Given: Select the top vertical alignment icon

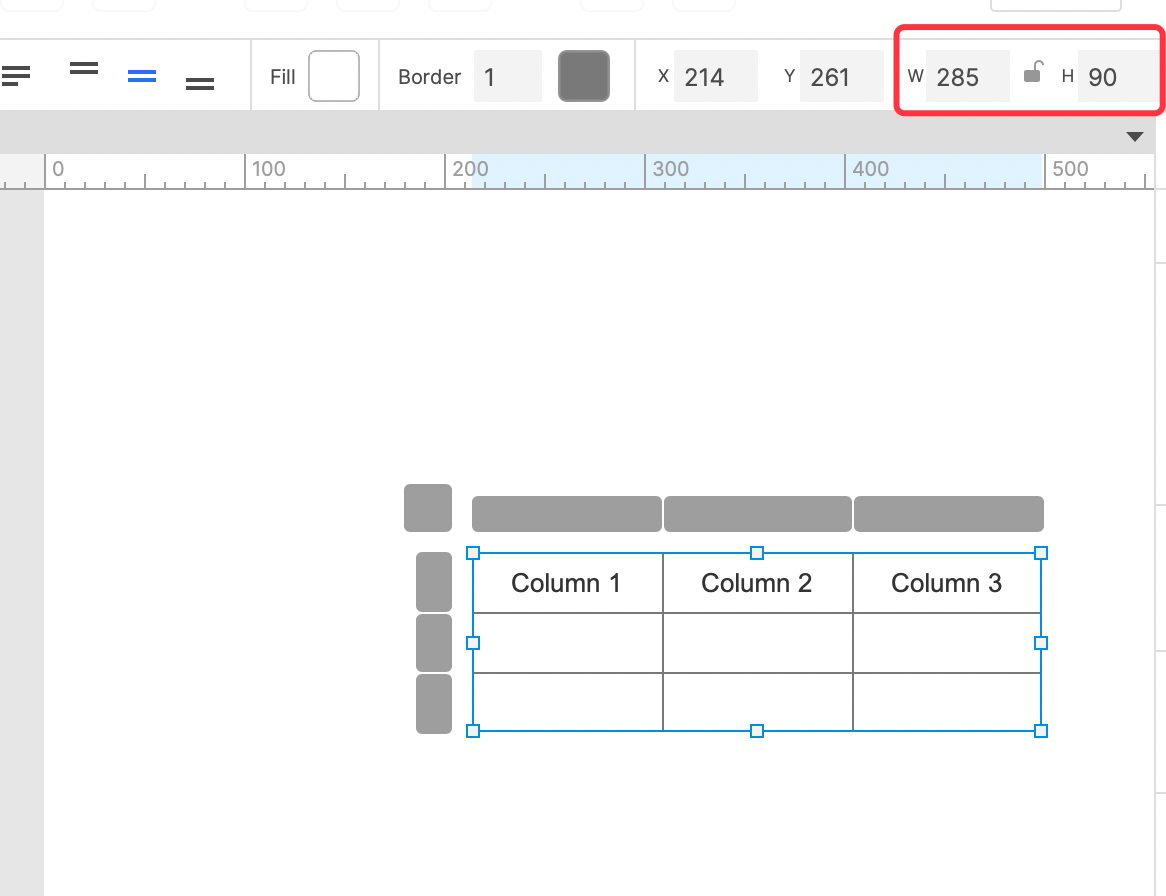Looking at the screenshot, I should (x=83, y=68).
